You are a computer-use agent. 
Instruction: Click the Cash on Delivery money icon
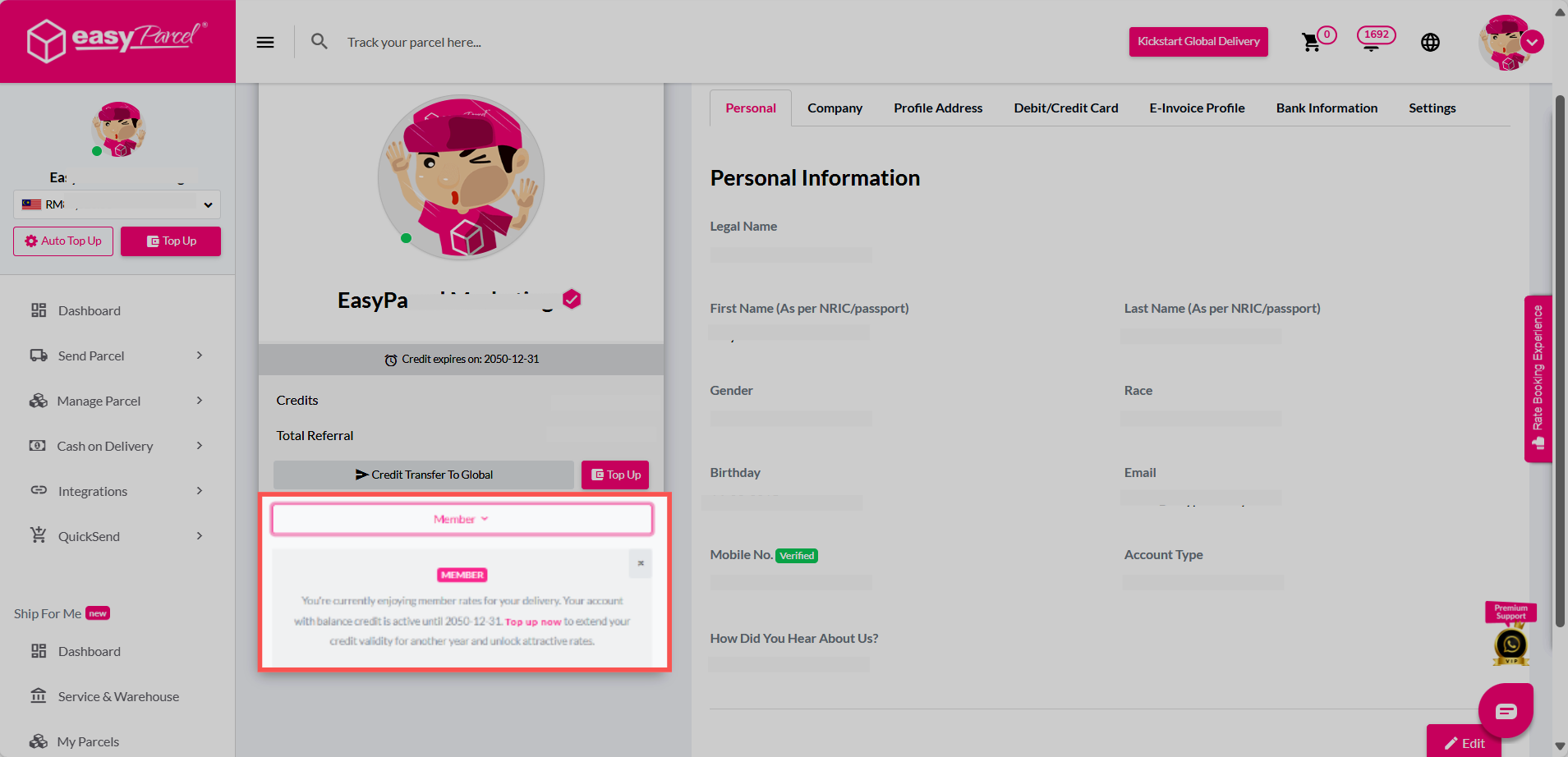coord(38,446)
